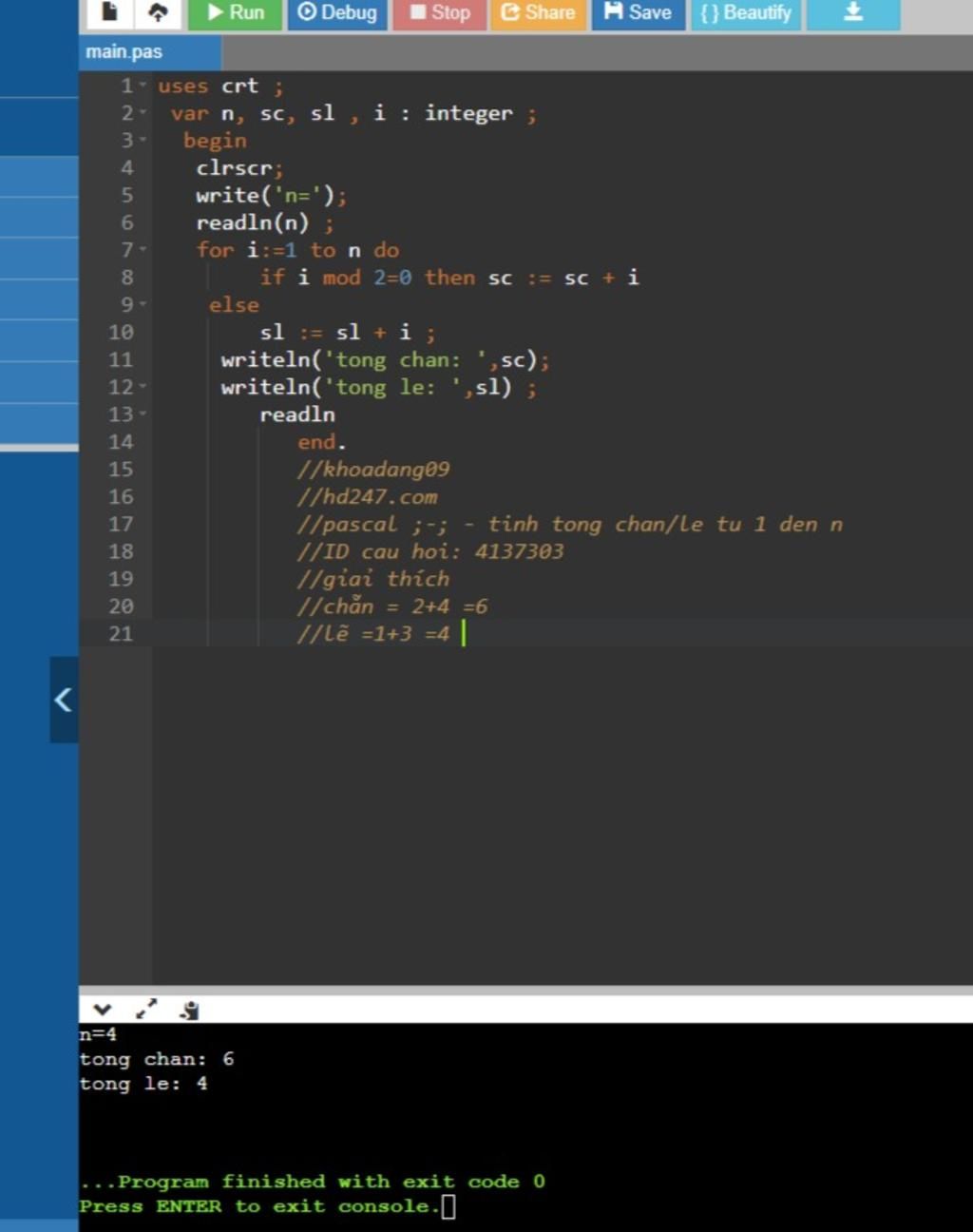Click the 'var n, sc, sl, i : integer' line
Image resolution: width=973 pixels, height=1232 pixels.
coord(353,114)
